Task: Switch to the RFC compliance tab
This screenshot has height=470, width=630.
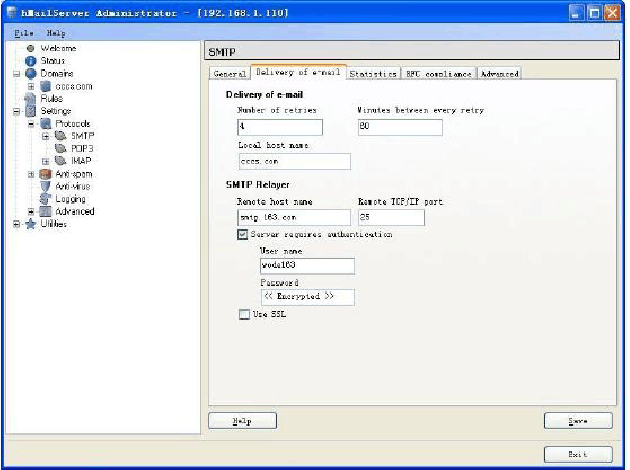Action: click(439, 73)
